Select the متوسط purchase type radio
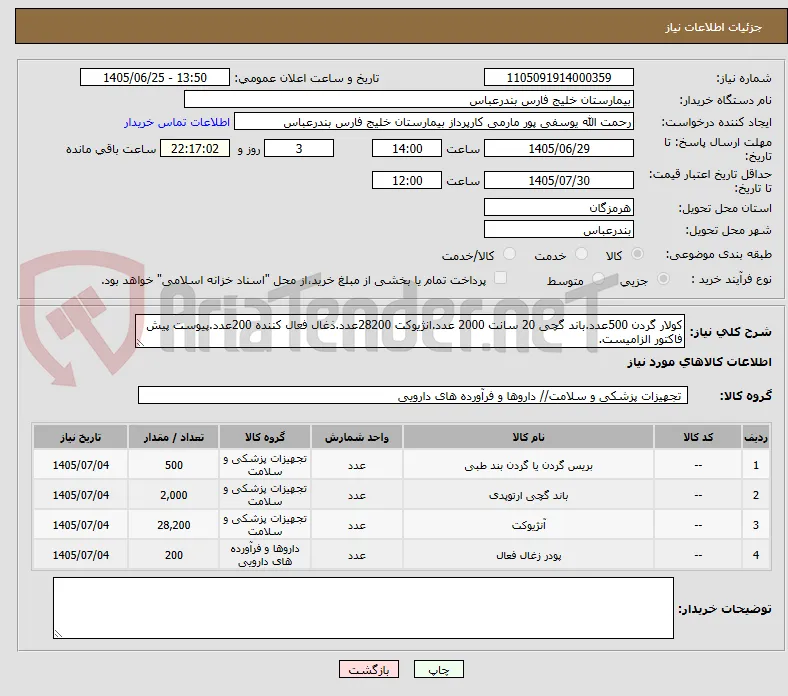Image resolution: width=788 pixels, height=696 pixels. tap(598, 279)
